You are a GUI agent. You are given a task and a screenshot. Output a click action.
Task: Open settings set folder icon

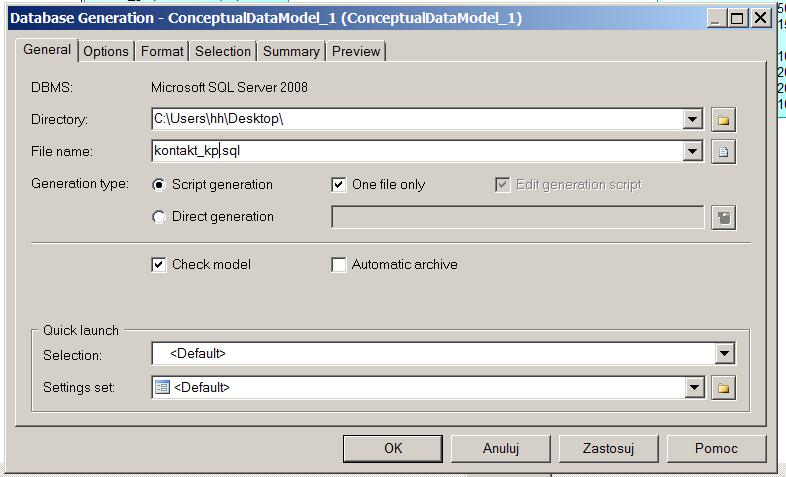pyautogui.click(x=723, y=388)
